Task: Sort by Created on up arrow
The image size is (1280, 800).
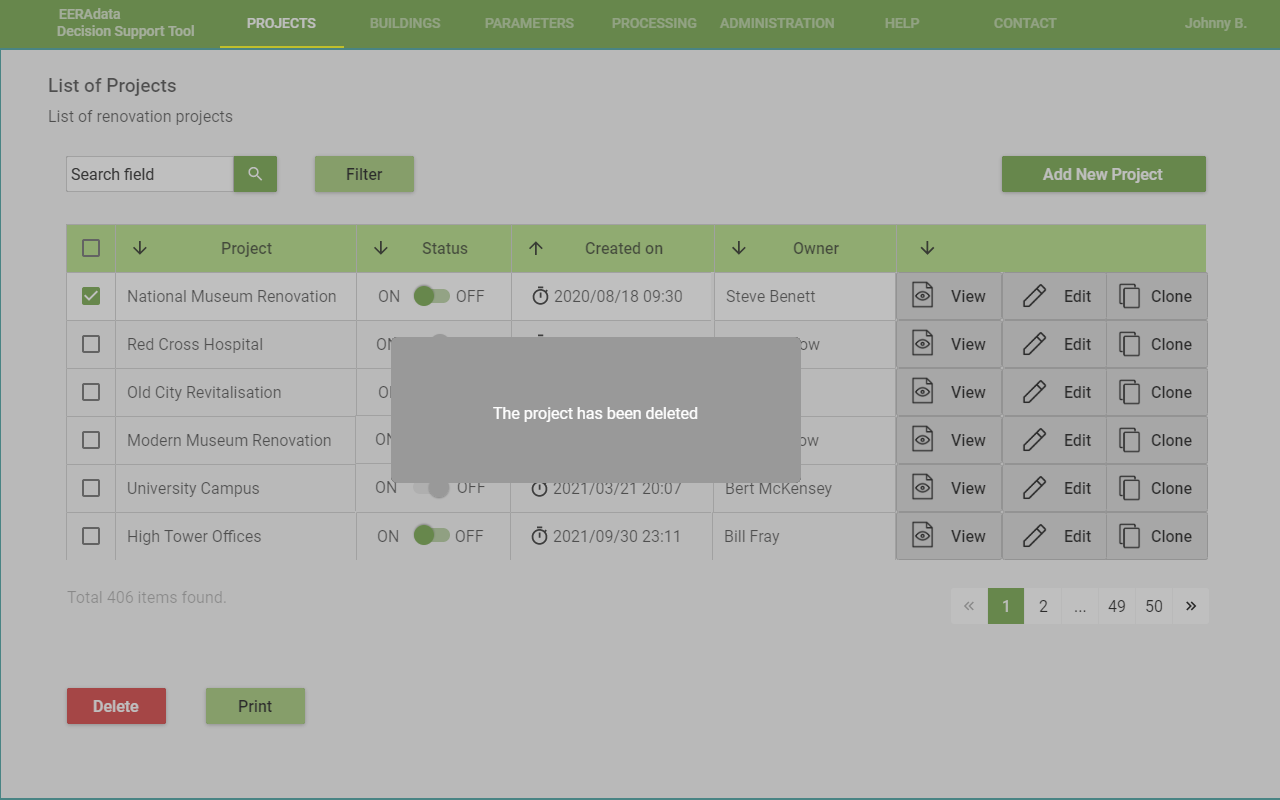Action: click(x=536, y=248)
